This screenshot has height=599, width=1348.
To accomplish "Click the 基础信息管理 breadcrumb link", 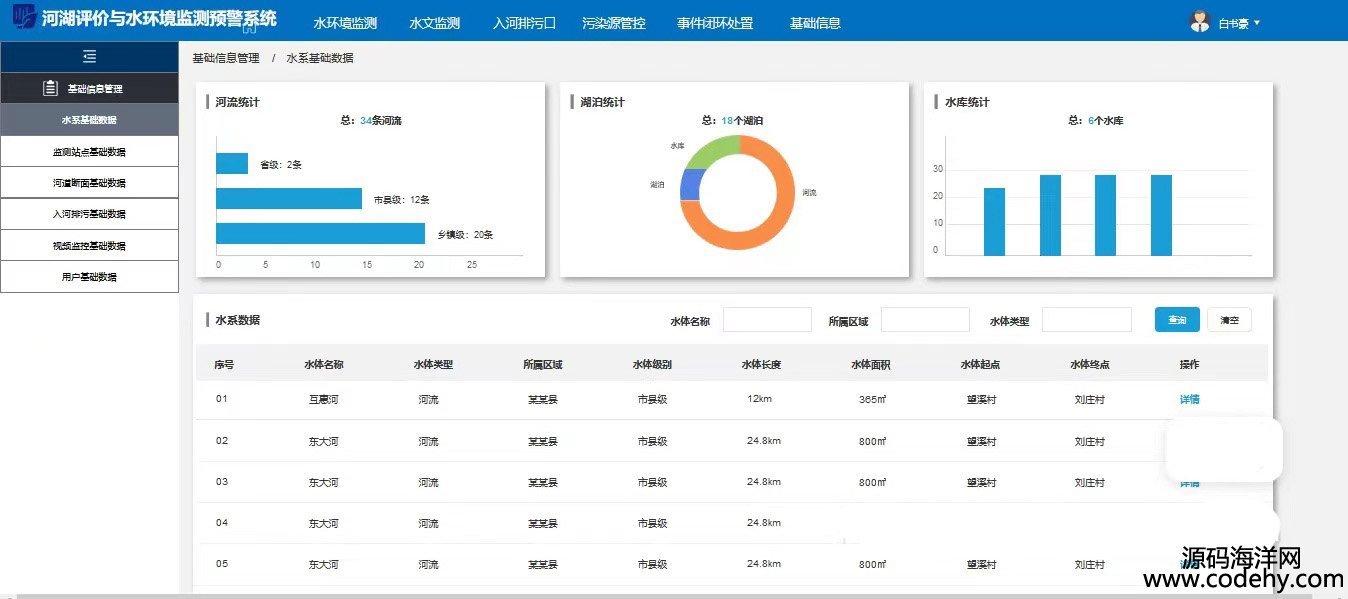I will pos(226,58).
